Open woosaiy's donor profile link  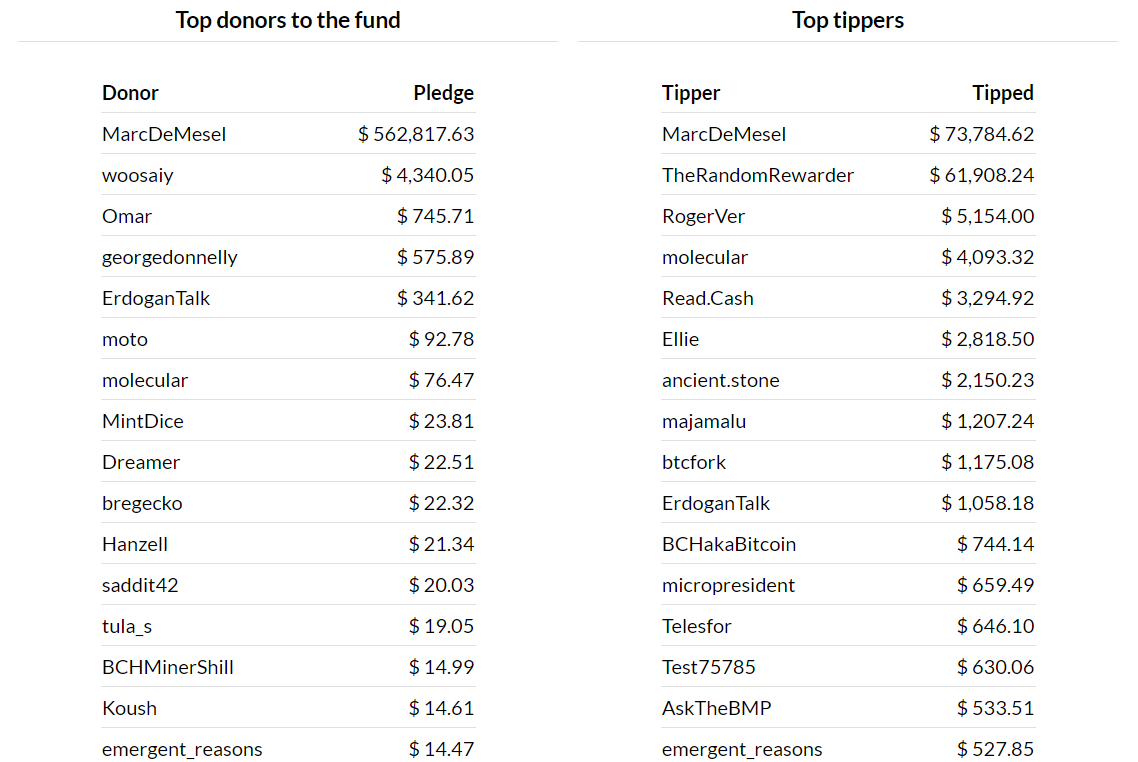point(137,175)
